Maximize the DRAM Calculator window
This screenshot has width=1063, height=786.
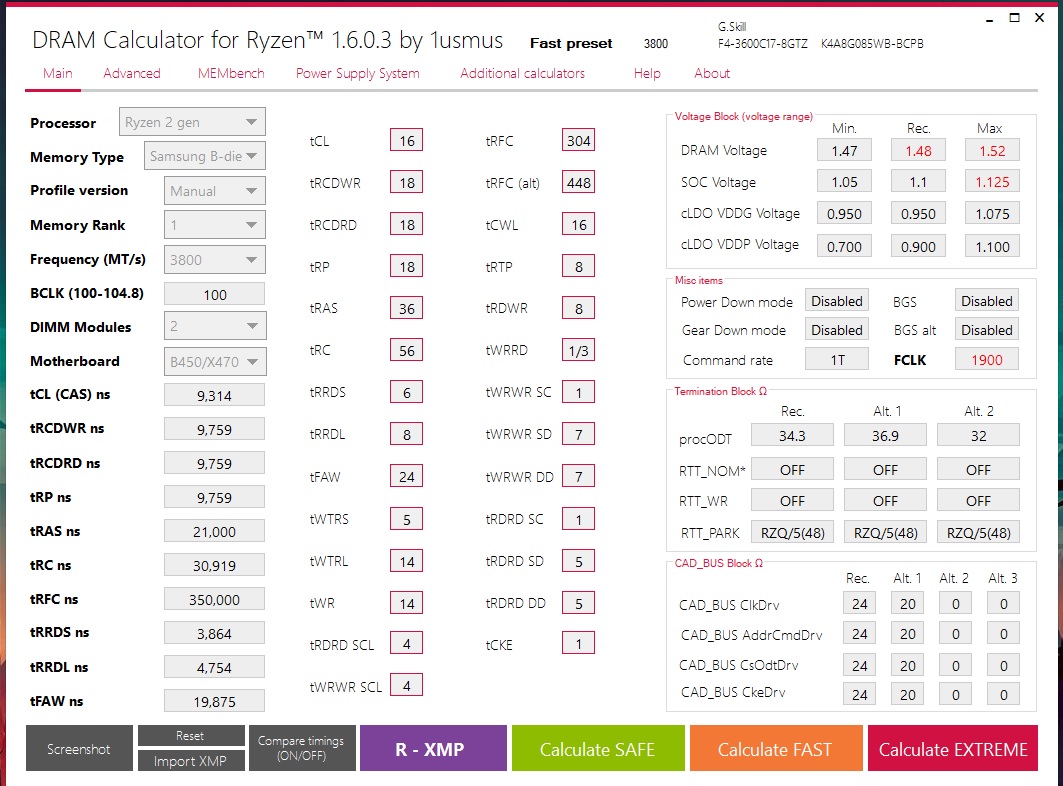(x=1014, y=18)
